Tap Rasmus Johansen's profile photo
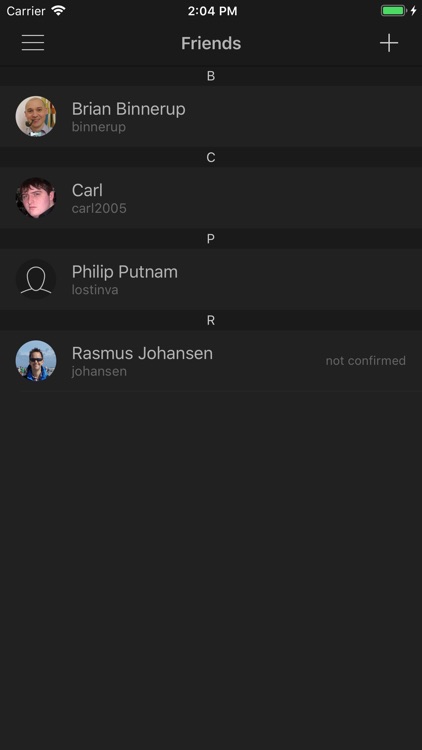This screenshot has width=422, height=750. pyautogui.click(x=36, y=361)
